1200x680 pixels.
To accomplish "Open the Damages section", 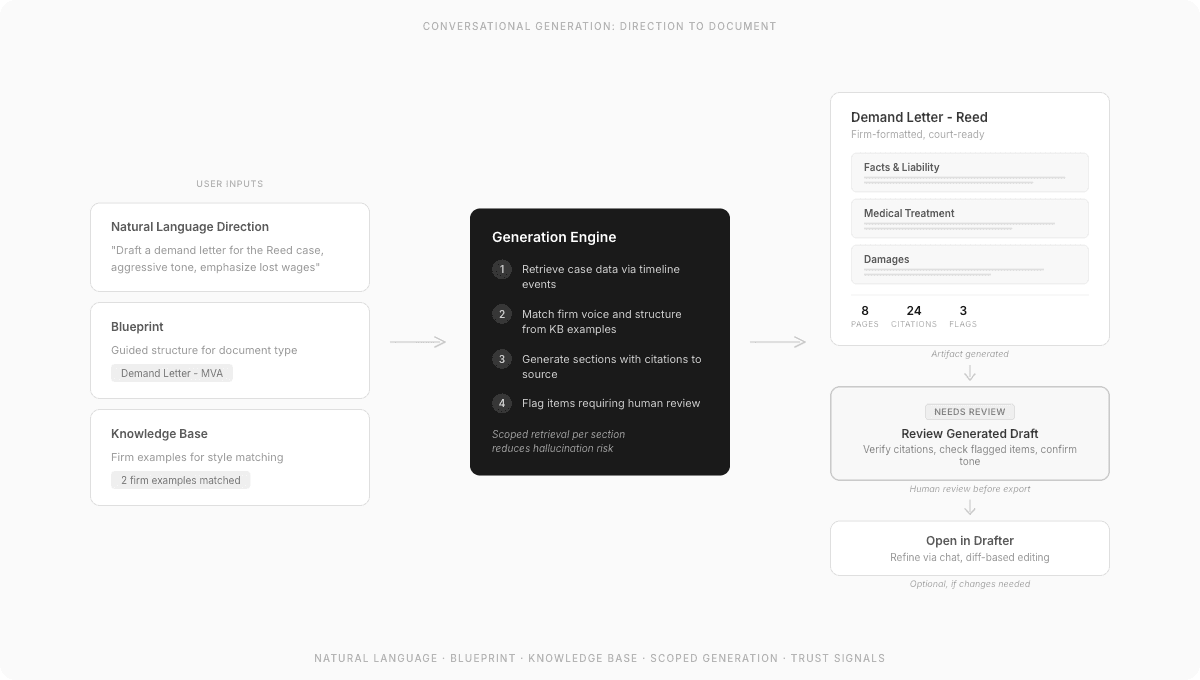I will pyautogui.click(x=970, y=264).
